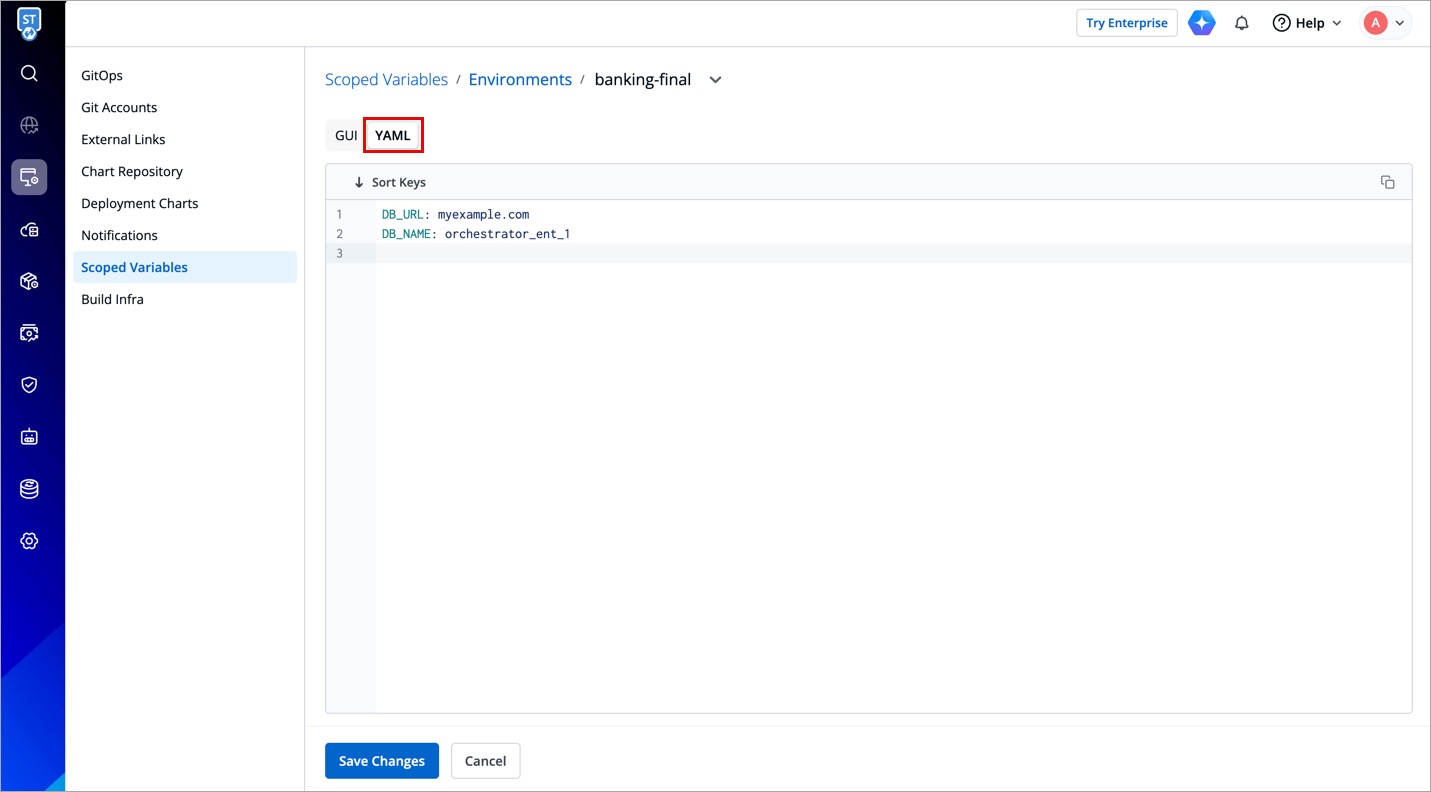Viewport: 1431px width, 792px height.
Task: Open Git Accounts in the settings menu
Action: [x=119, y=107]
